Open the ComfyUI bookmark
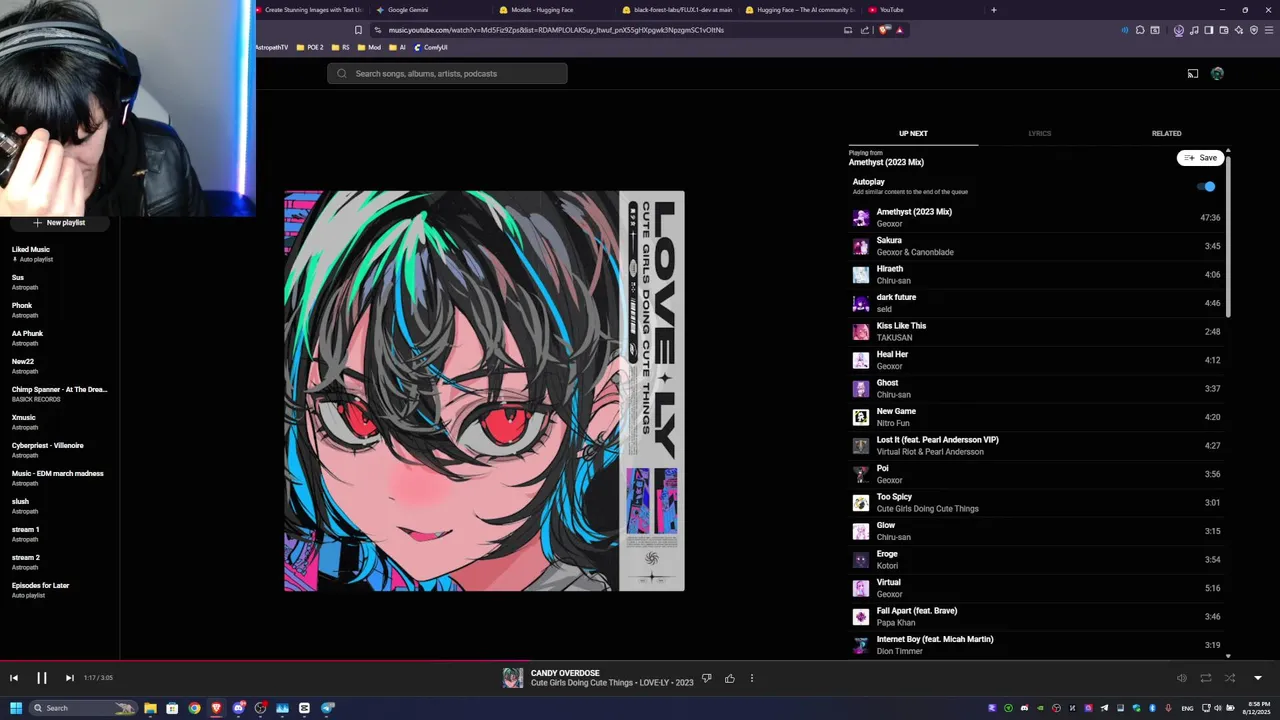The height and width of the screenshot is (720, 1280). click(x=431, y=47)
